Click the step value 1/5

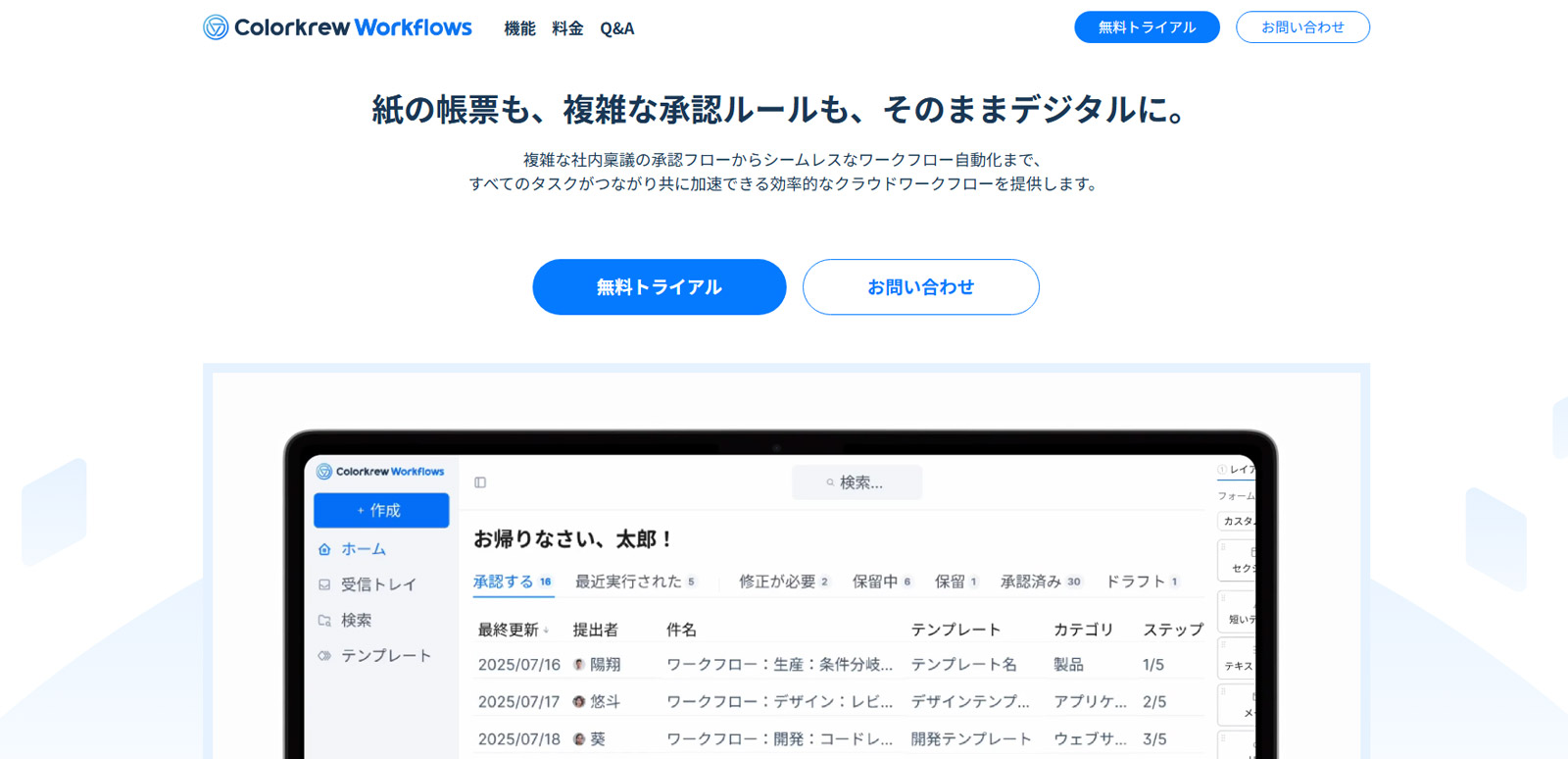[1154, 665]
